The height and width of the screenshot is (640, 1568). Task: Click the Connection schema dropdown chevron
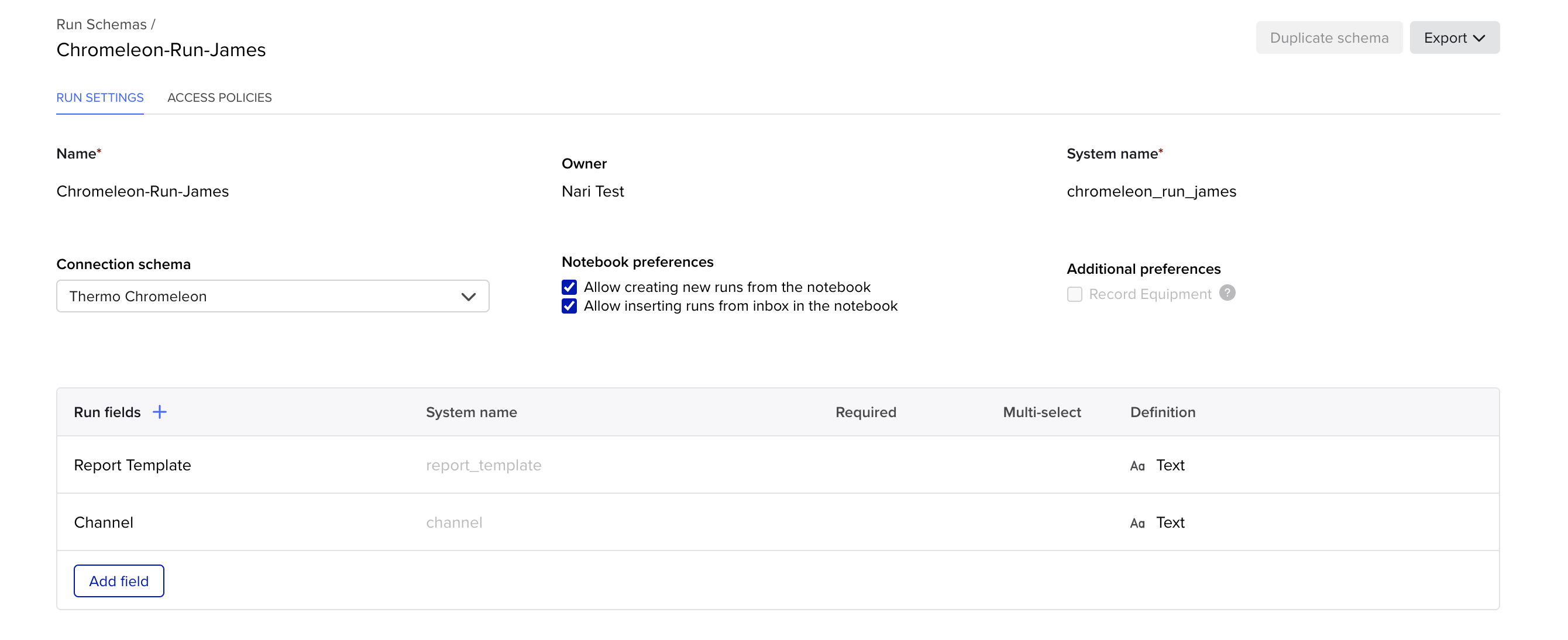coord(468,297)
